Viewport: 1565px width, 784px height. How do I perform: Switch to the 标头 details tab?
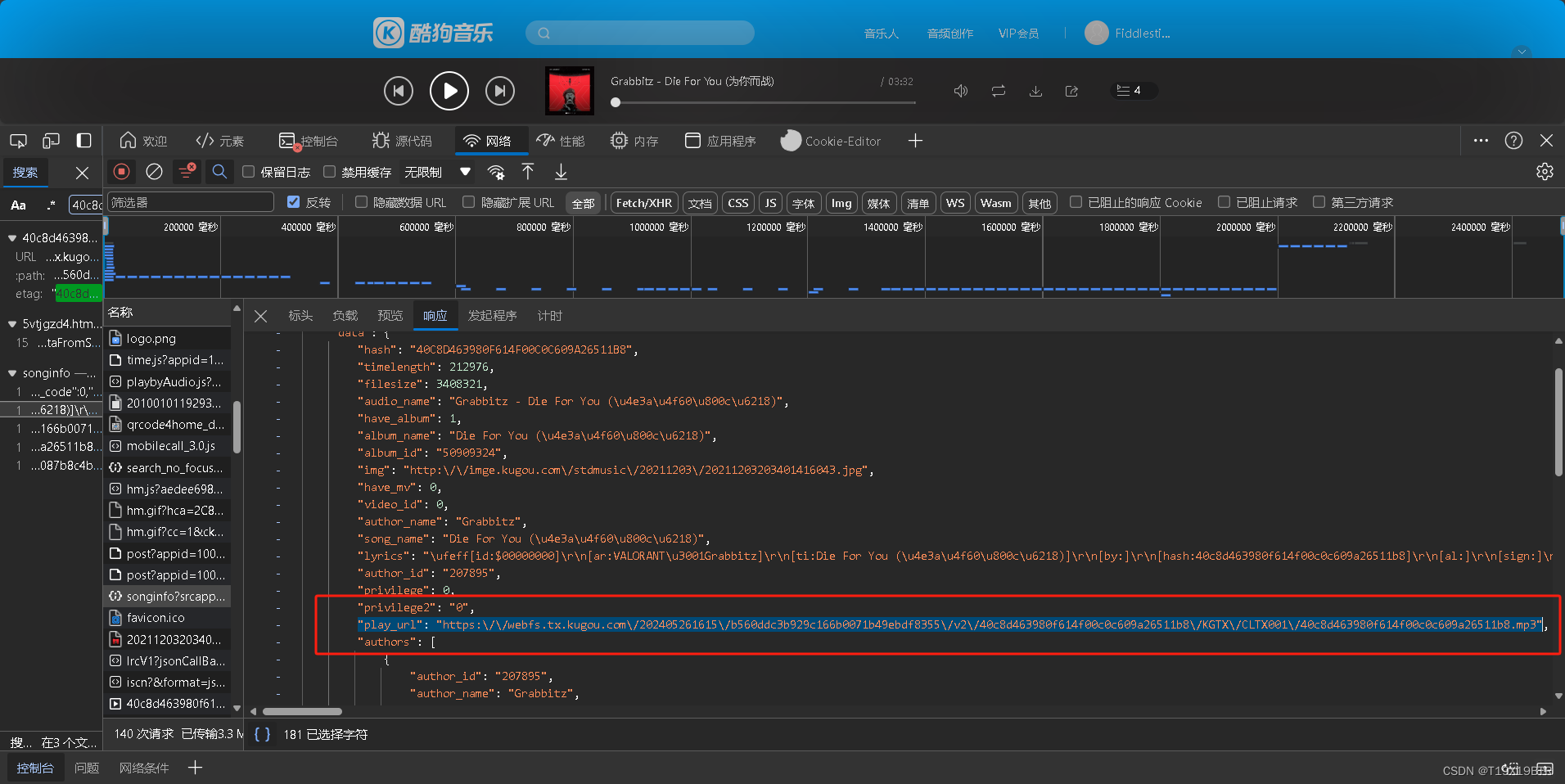tap(300, 316)
